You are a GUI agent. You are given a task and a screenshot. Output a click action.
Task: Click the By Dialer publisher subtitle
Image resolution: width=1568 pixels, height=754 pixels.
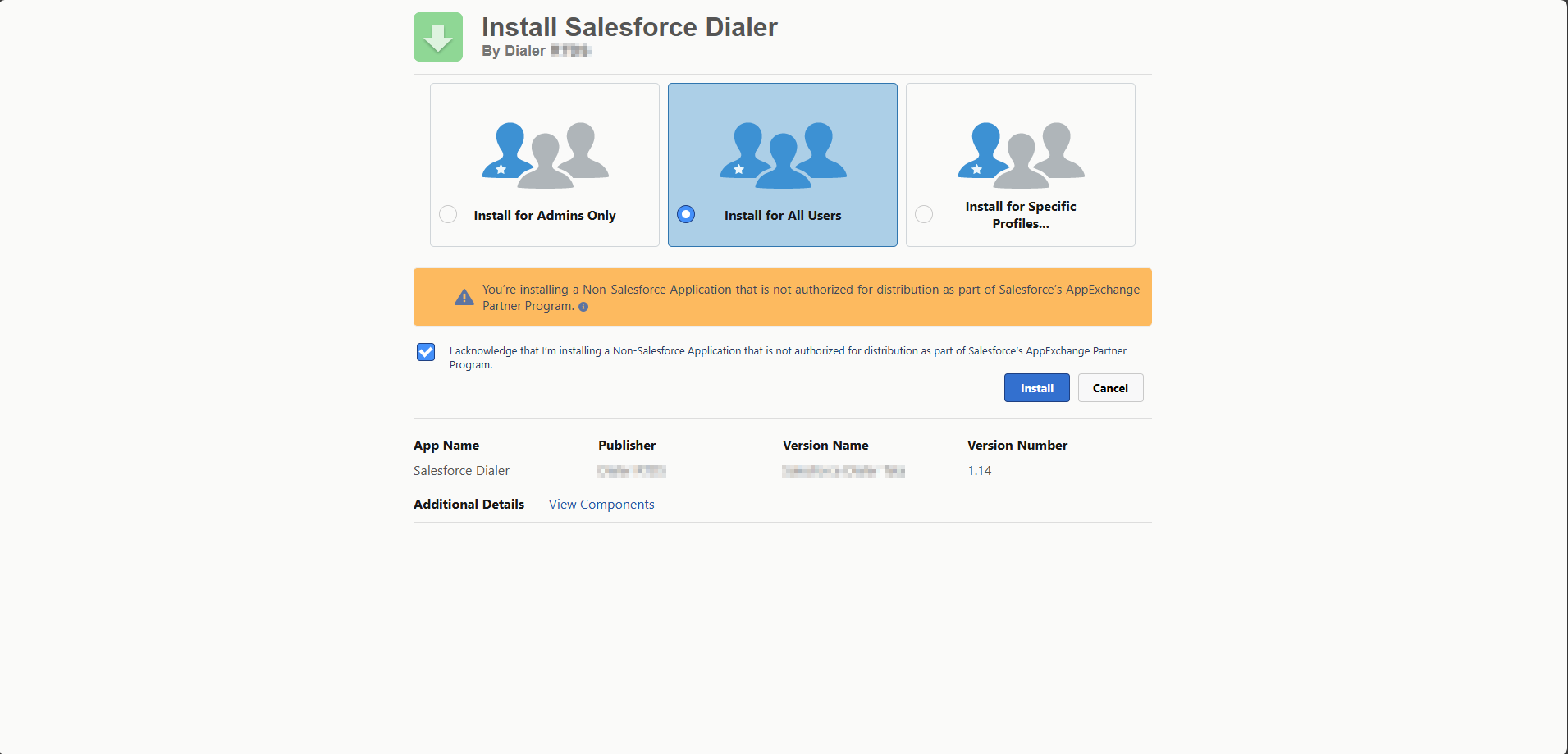537,51
